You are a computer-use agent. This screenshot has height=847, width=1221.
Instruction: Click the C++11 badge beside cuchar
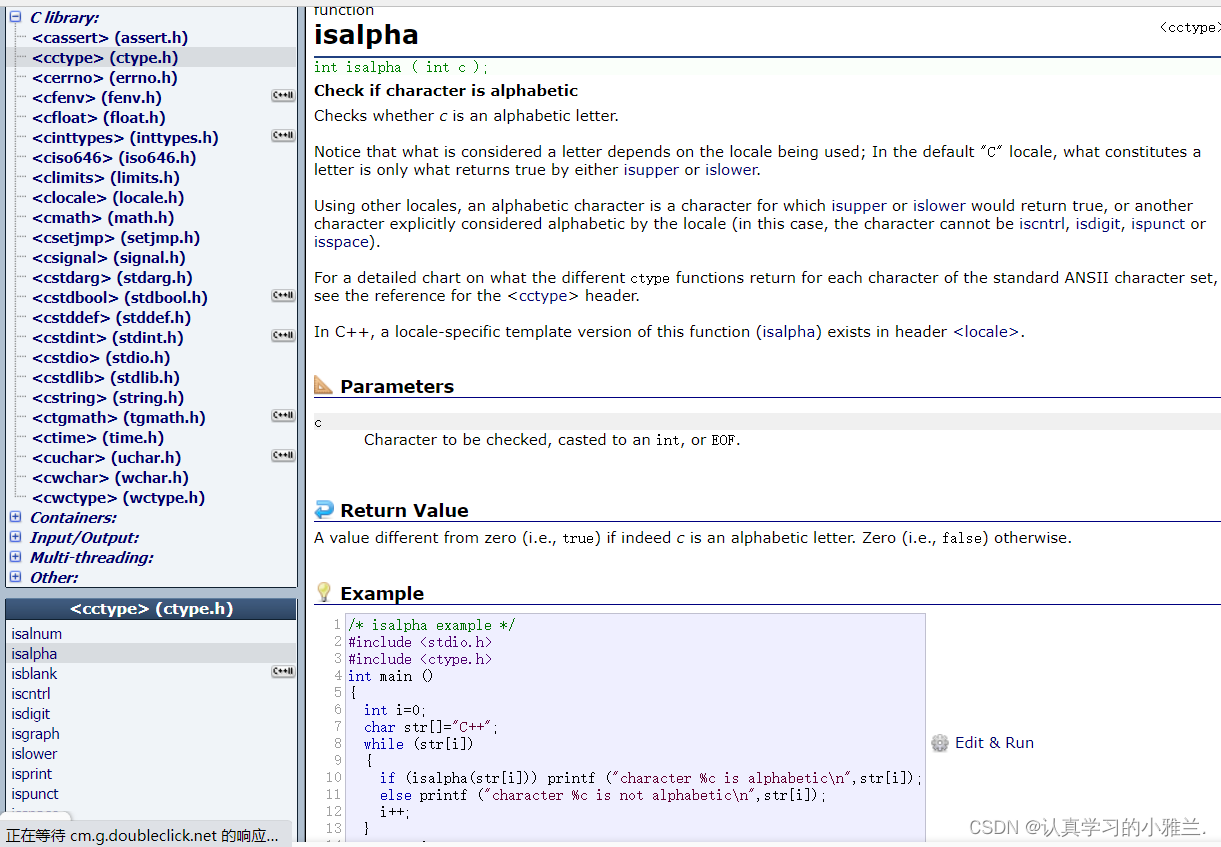pos(283,456)
